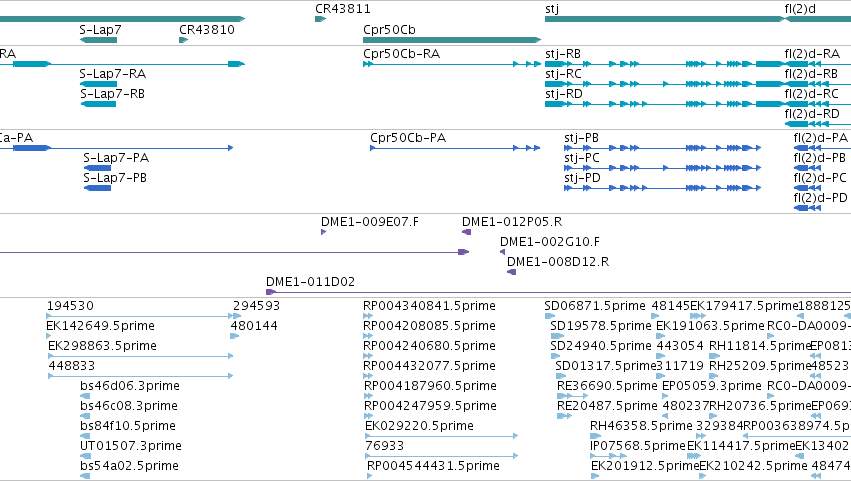Viewport: 851px width, 481px height.
Task: Click the 194530 EST label
Action: pos(70,306)
